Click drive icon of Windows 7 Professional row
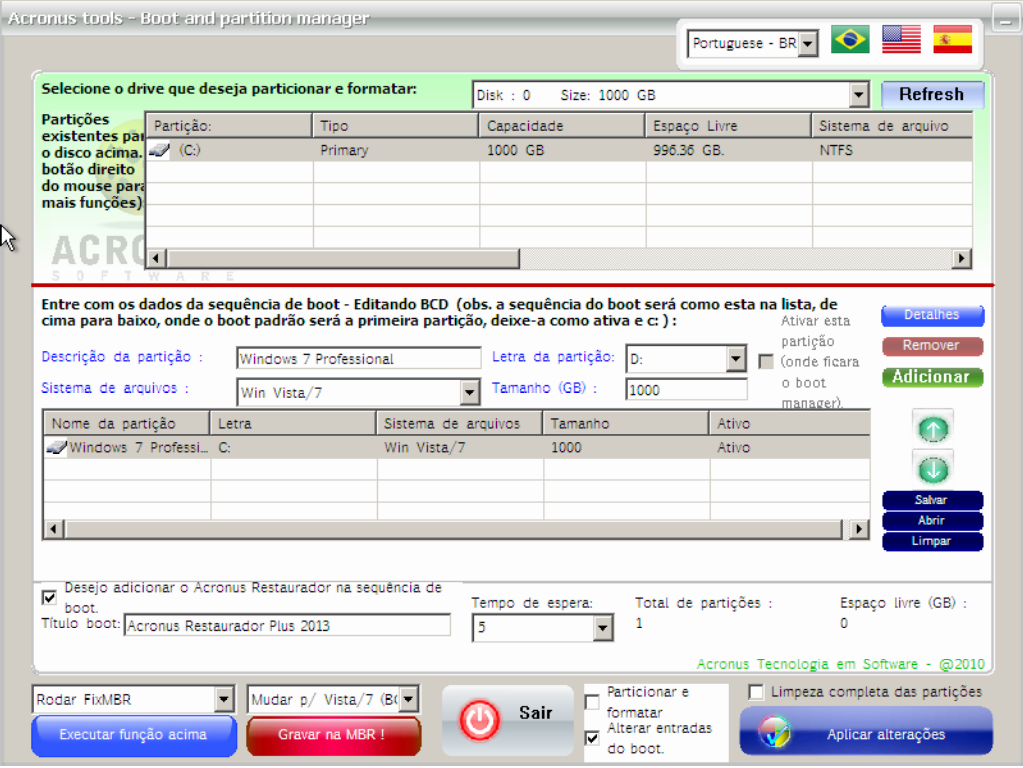The height and width of the screenshot is (768, 1023). click(56, 448)
